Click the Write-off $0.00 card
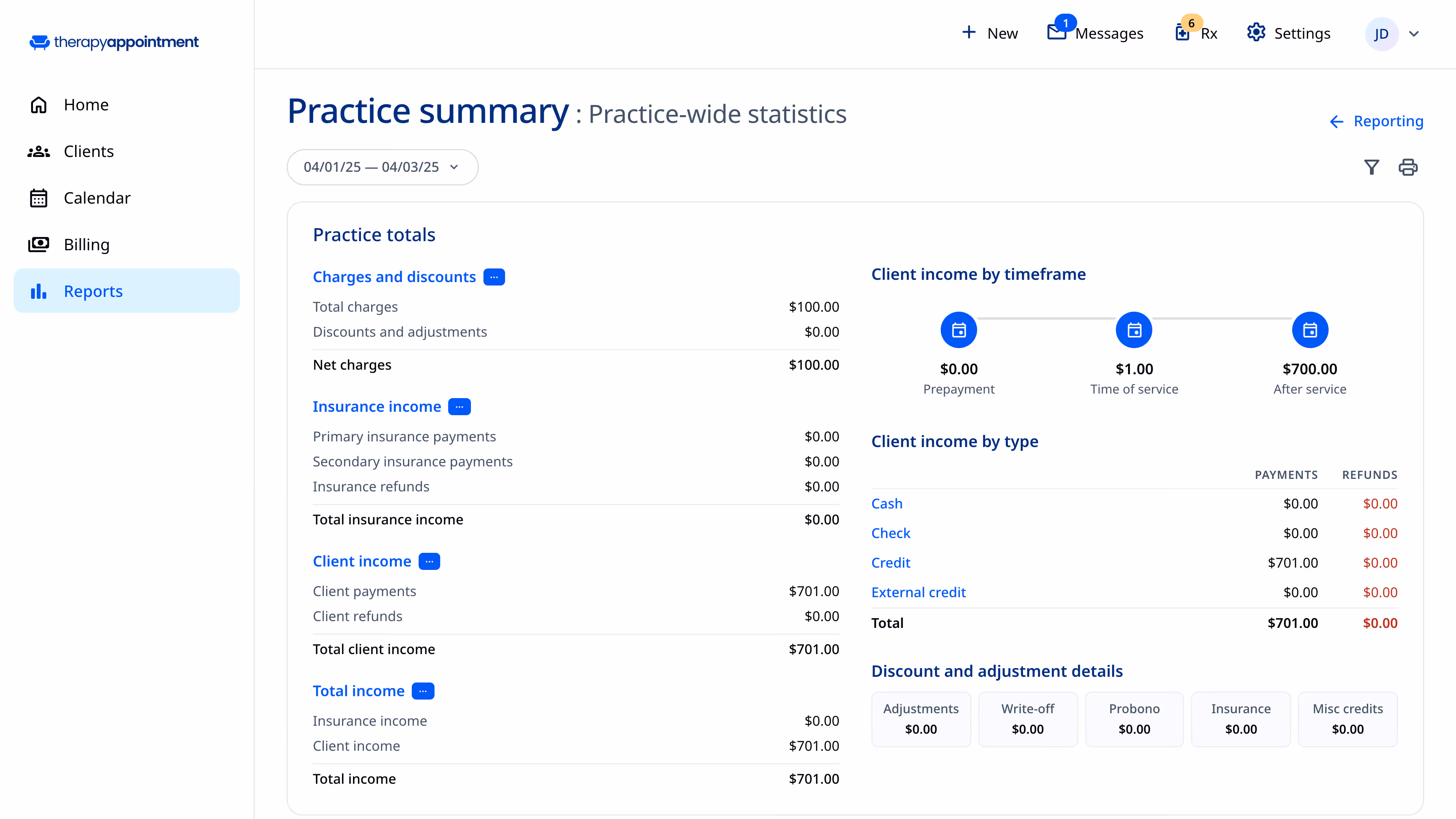This screenshot has width=1456, height=819. pyautogui.click(x=1028, y=720)
